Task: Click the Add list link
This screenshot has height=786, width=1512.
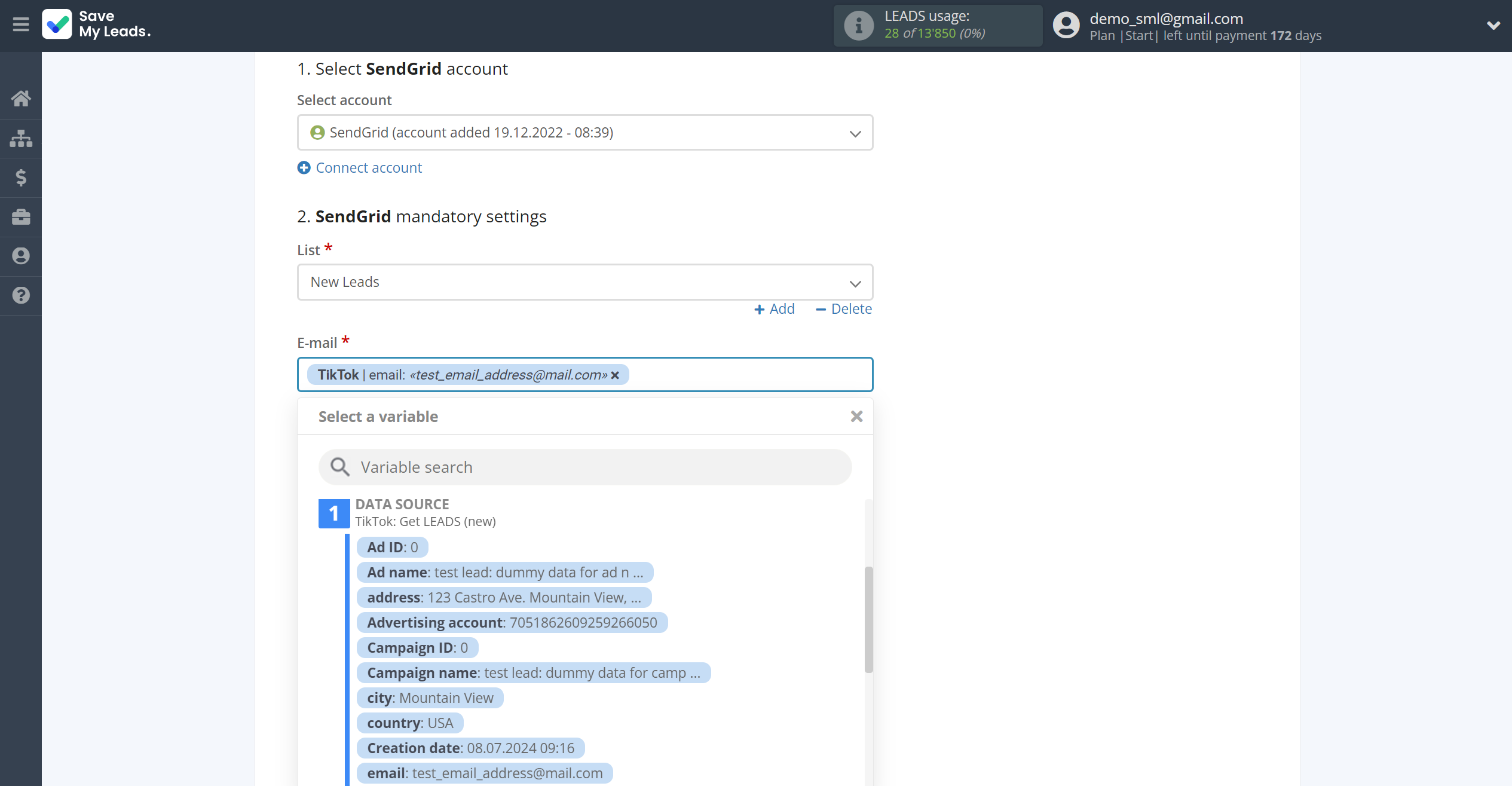Action: (x=775, y=309)
